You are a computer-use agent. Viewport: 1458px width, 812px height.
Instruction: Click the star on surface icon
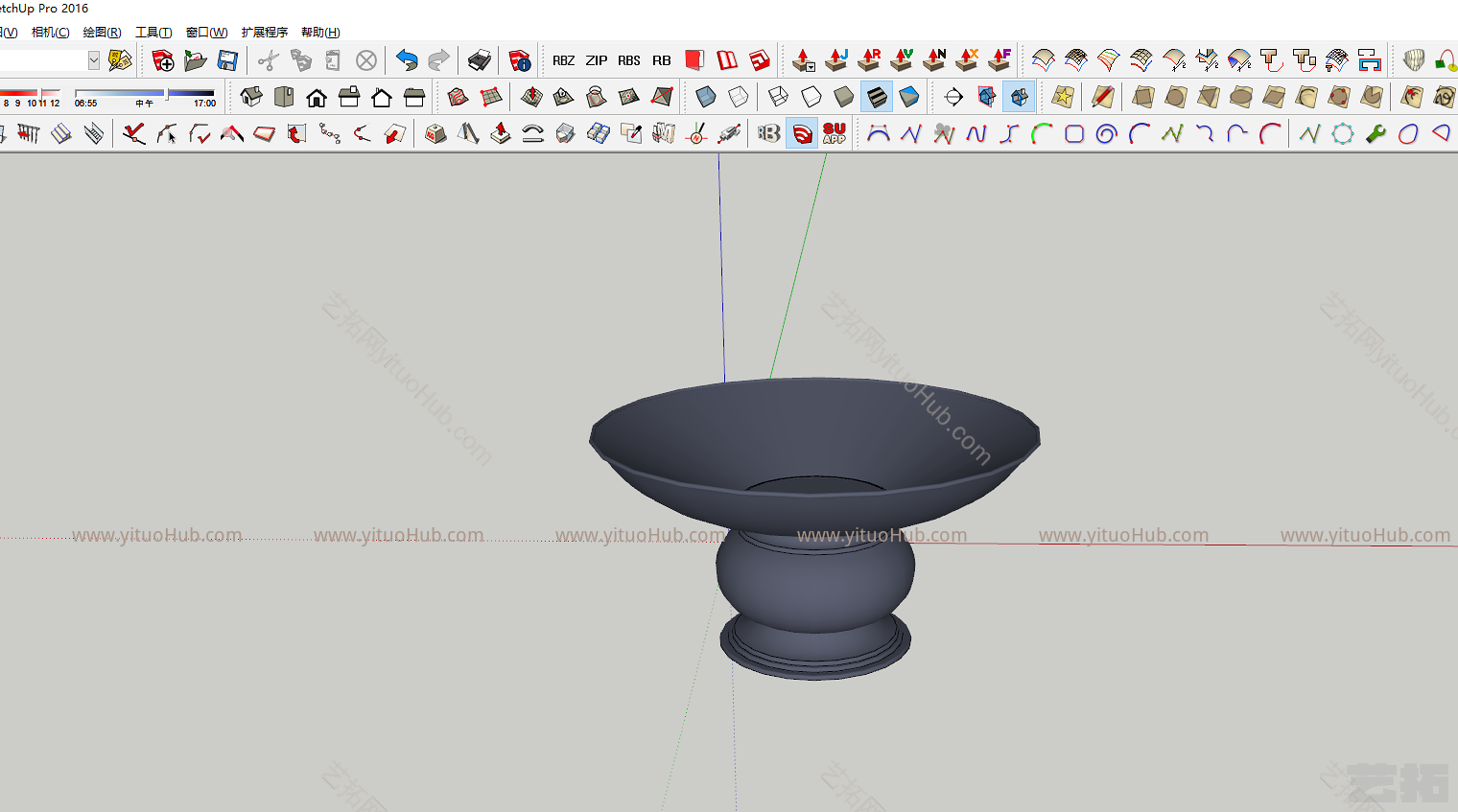1063,97
